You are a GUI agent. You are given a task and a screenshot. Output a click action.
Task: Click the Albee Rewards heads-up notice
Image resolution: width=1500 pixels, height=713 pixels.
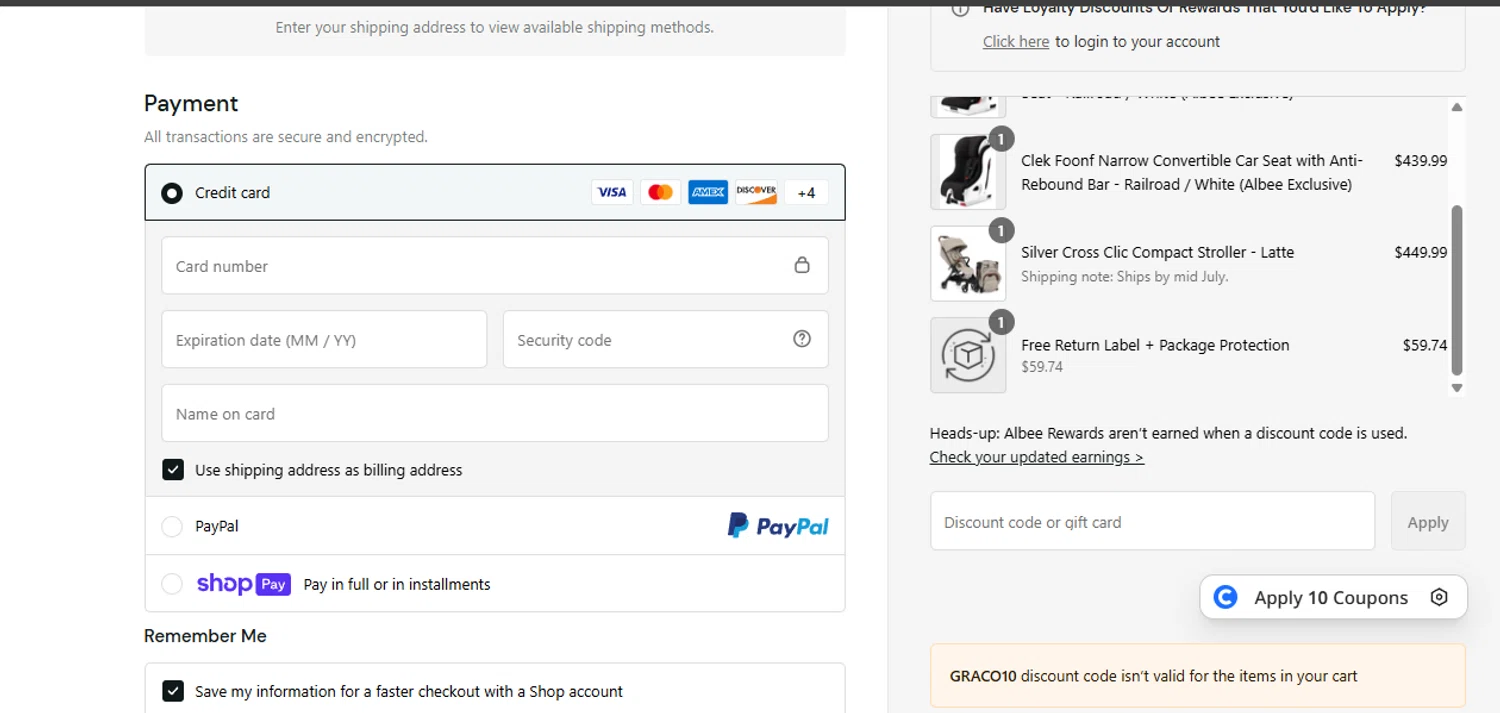(1168, 433)
